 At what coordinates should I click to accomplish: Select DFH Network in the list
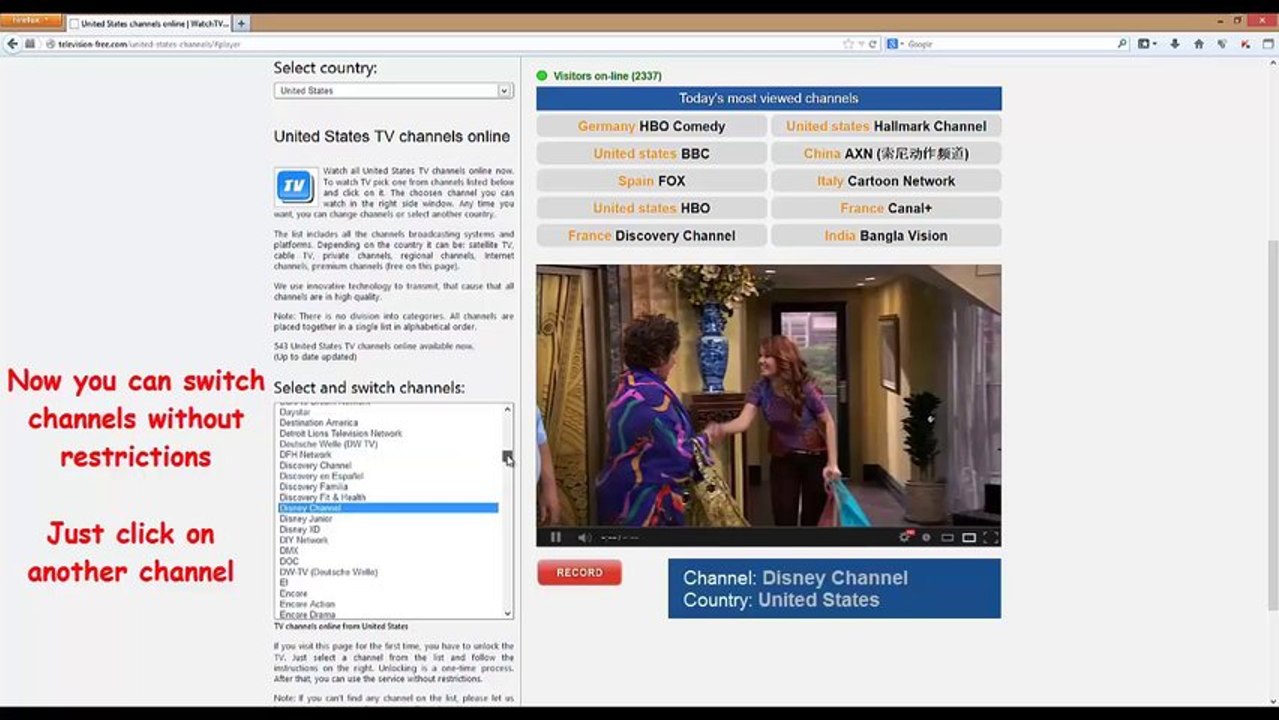388,455
